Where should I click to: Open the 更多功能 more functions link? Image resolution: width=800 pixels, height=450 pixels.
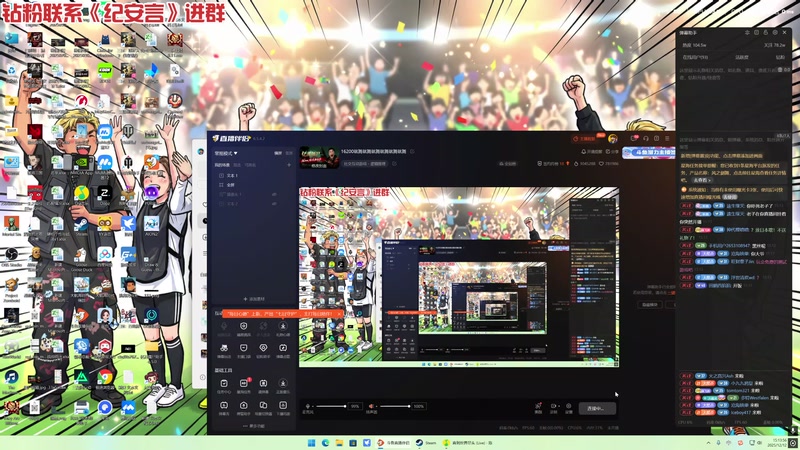pos(253,426)
